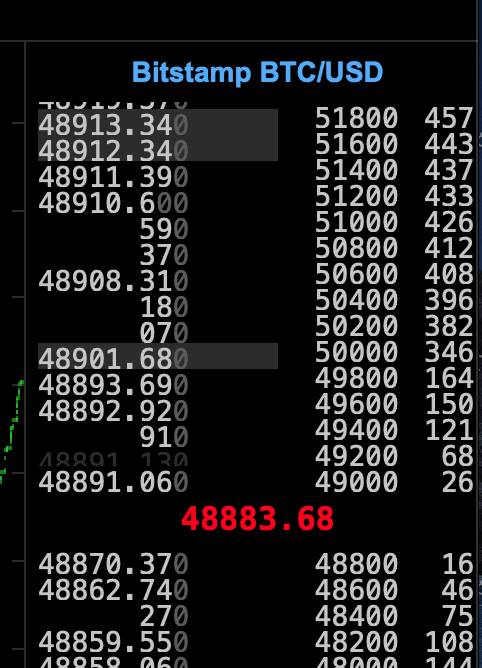Click the 48862.740 bid price
Screen dimensions: 482x668
pyautogui.click(x=113, y=590)
